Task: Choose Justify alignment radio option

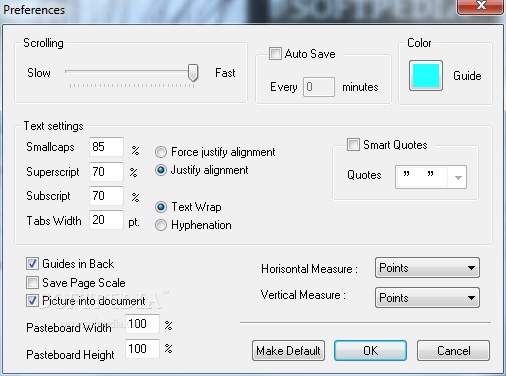Action: [x=161, y=170]
